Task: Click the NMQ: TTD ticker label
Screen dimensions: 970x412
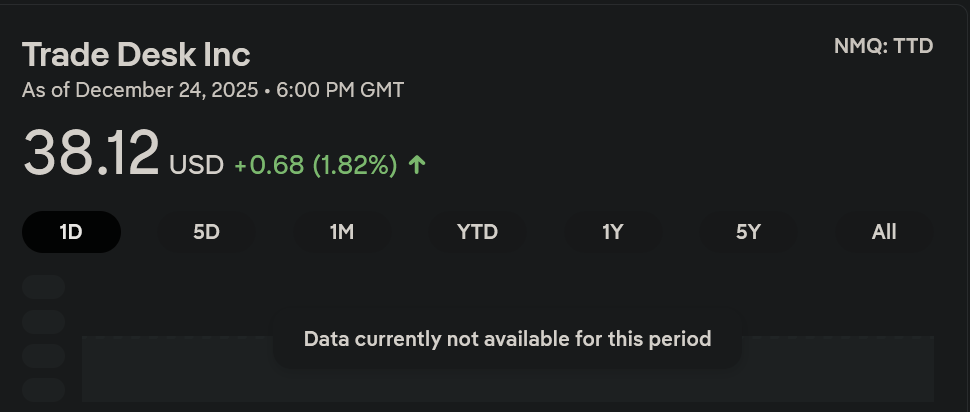Action: (x=883, y=46)
